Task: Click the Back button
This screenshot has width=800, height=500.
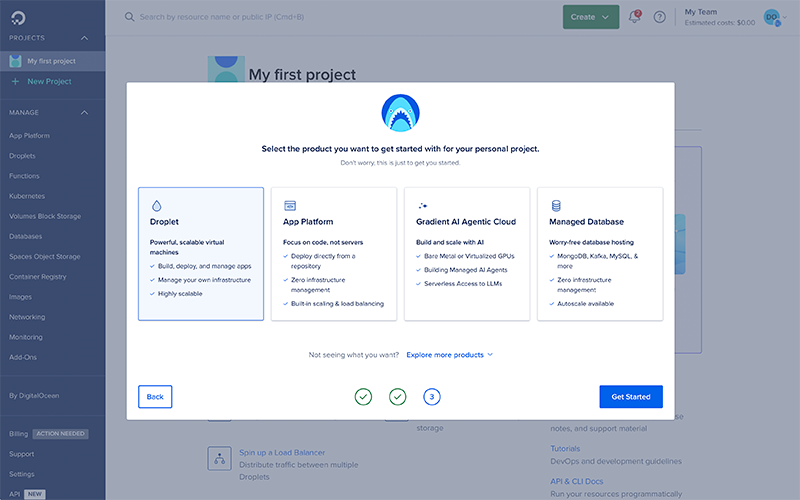Action: 155,397
